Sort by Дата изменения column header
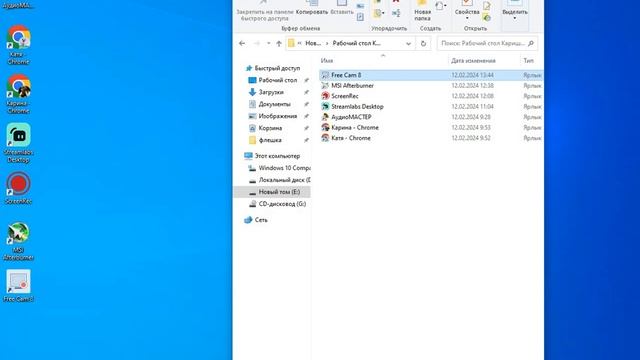 (473, 61)
